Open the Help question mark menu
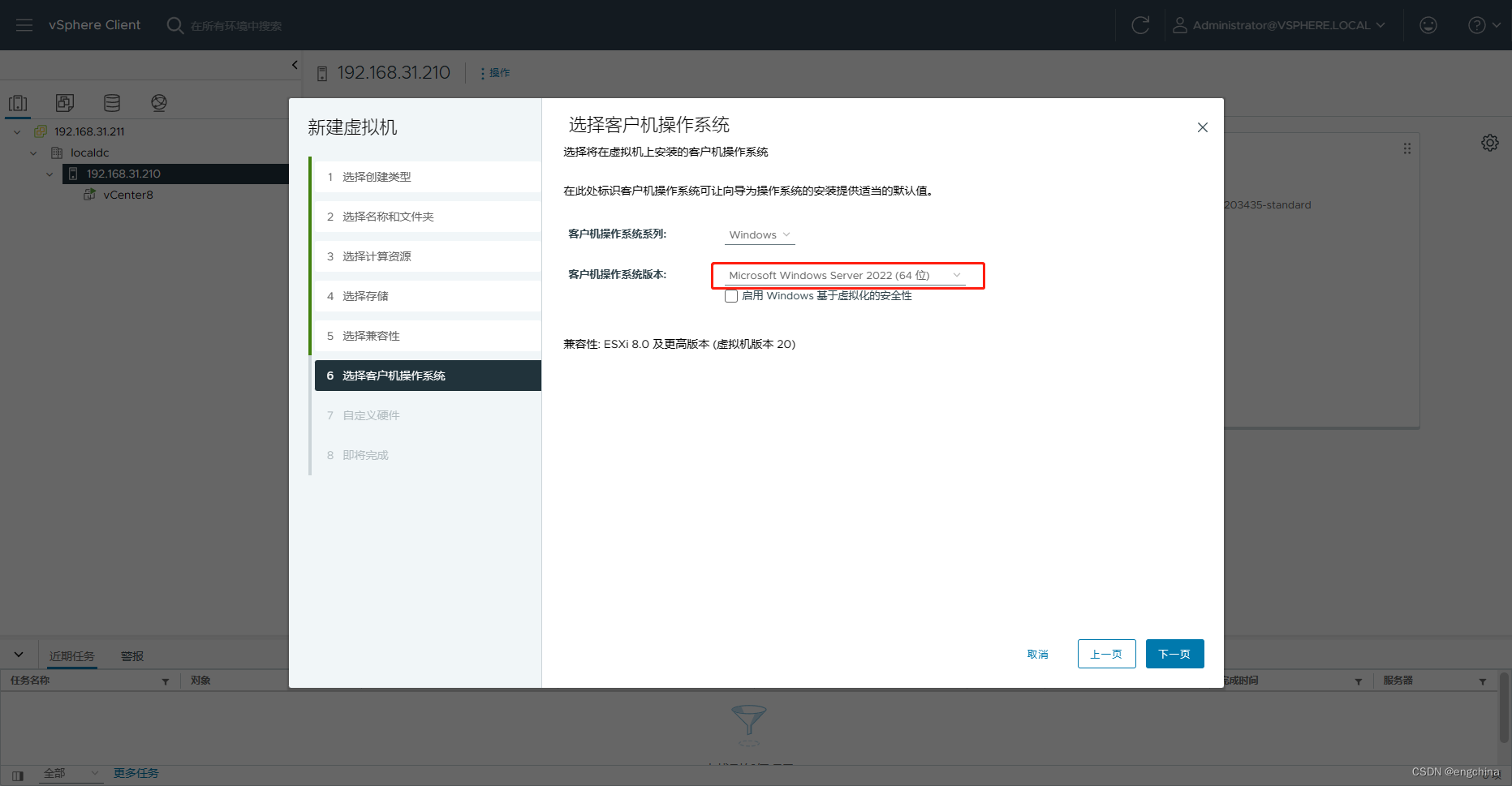This screenshot has height=786, width=1512. (x=1482, y=24)
